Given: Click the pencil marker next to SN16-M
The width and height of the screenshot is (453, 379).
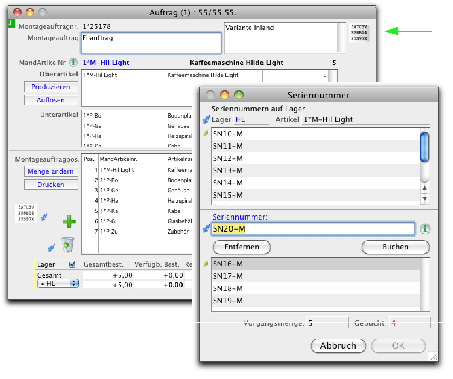Looking at the screenshot, I should [x=206, y=264].
